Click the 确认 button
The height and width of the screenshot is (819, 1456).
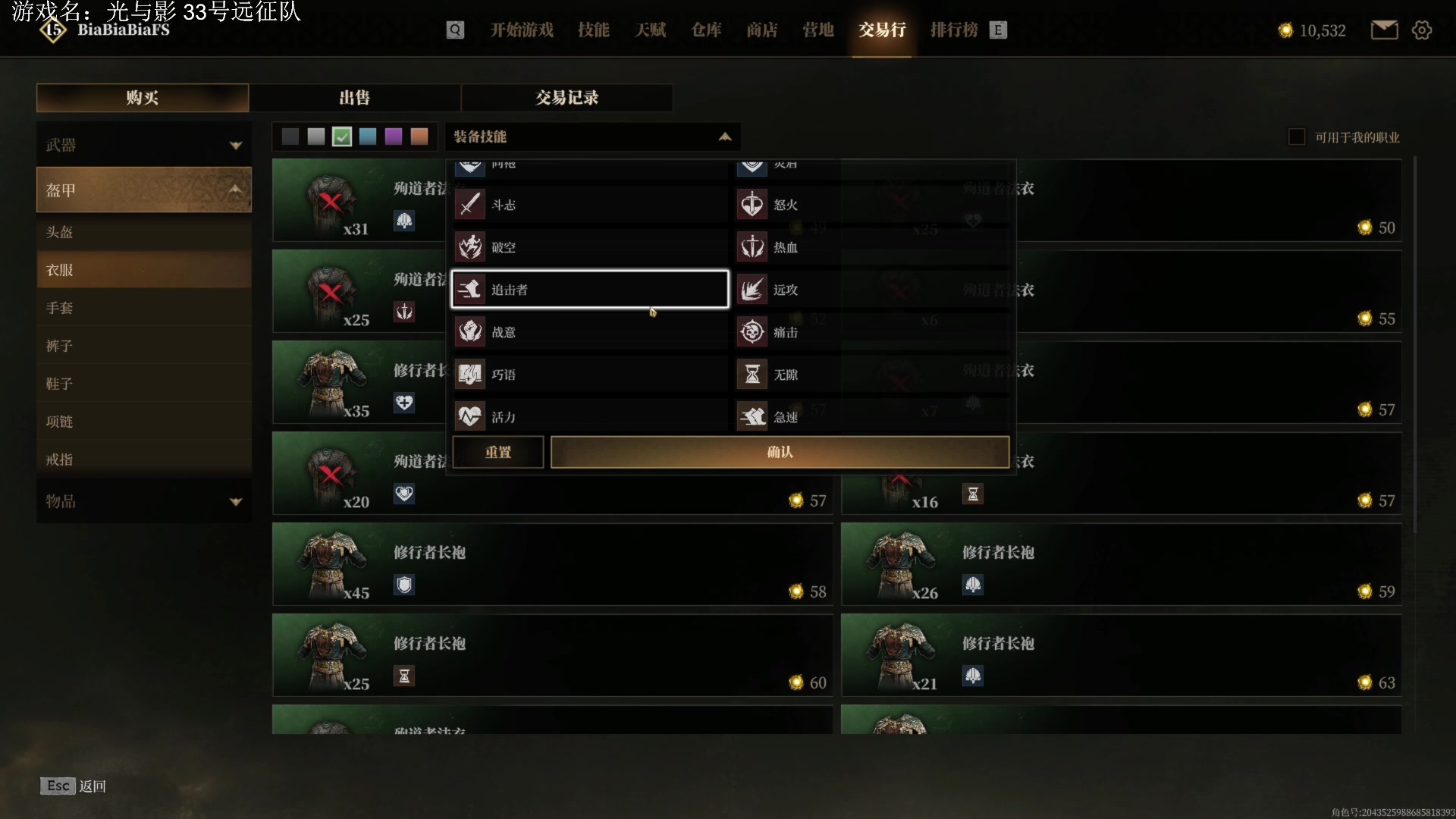click(x=780, y=452)
